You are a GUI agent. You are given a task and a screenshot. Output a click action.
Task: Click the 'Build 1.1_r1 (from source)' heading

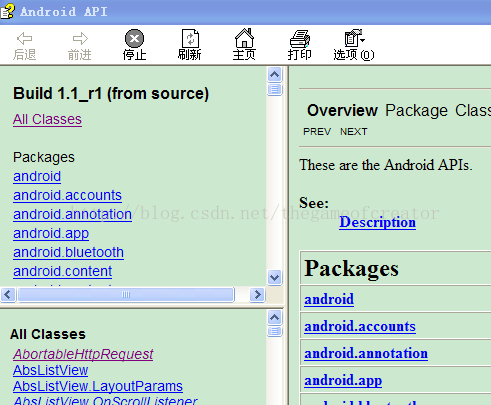(x=111, y=94)
